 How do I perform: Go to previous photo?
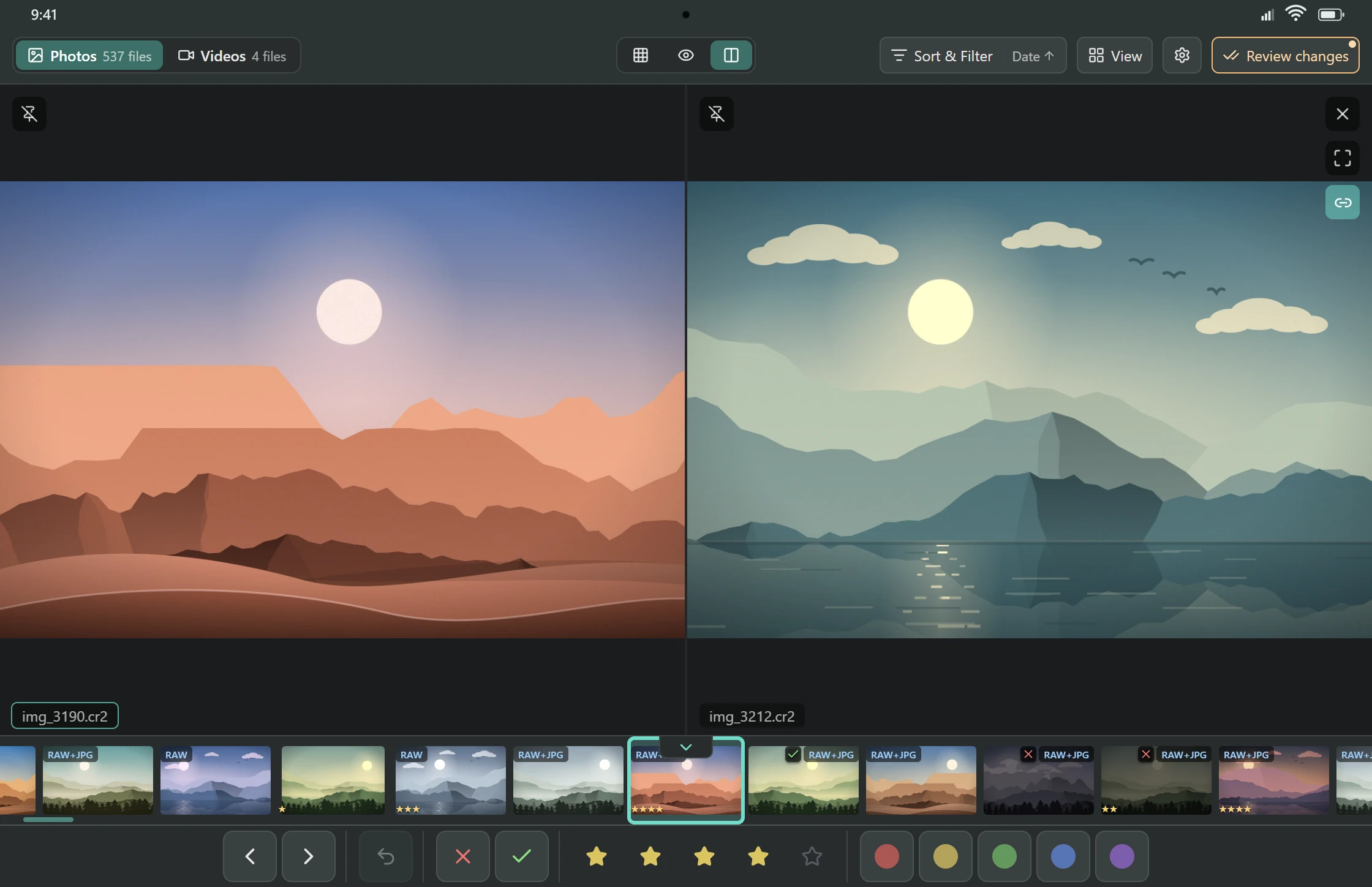[250, 856]
